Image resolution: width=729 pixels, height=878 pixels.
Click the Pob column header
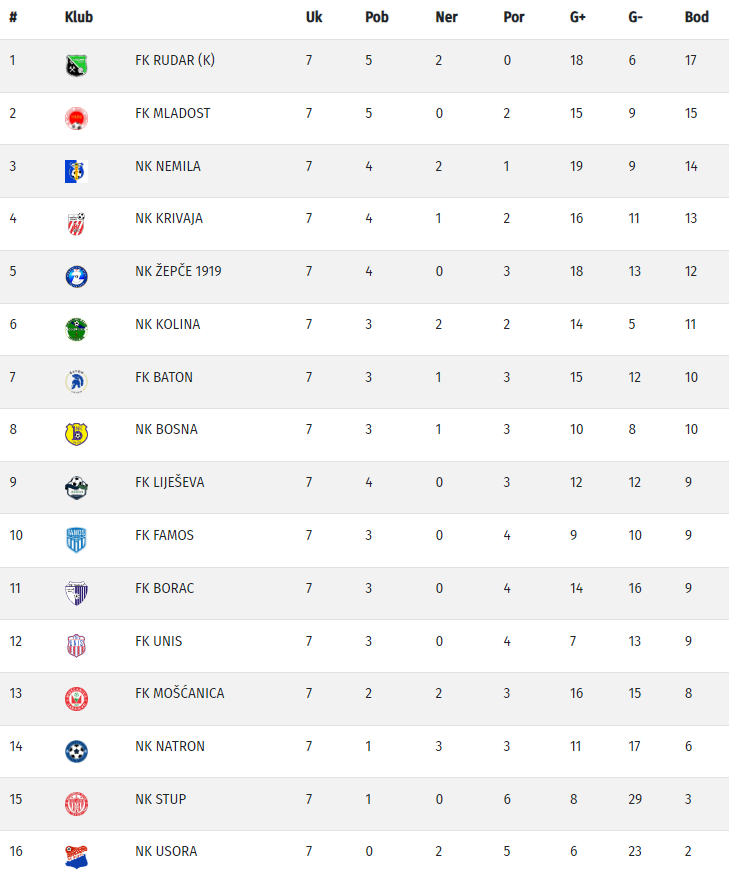coord(376,17)
